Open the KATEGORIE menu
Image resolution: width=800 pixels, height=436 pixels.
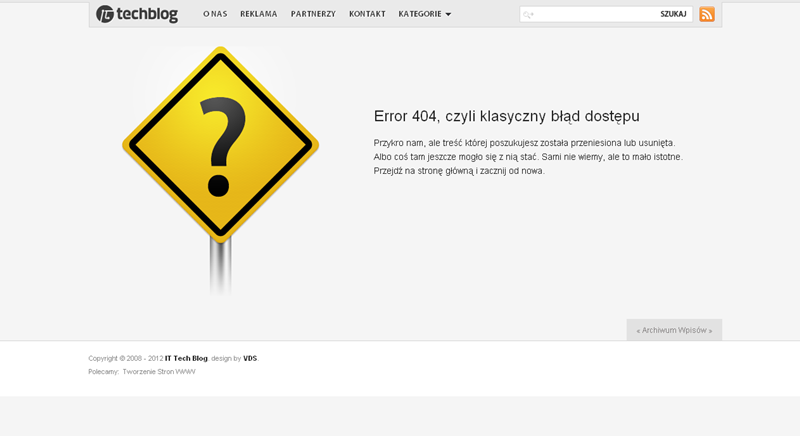pyautogui.click(x=420, y=14)
